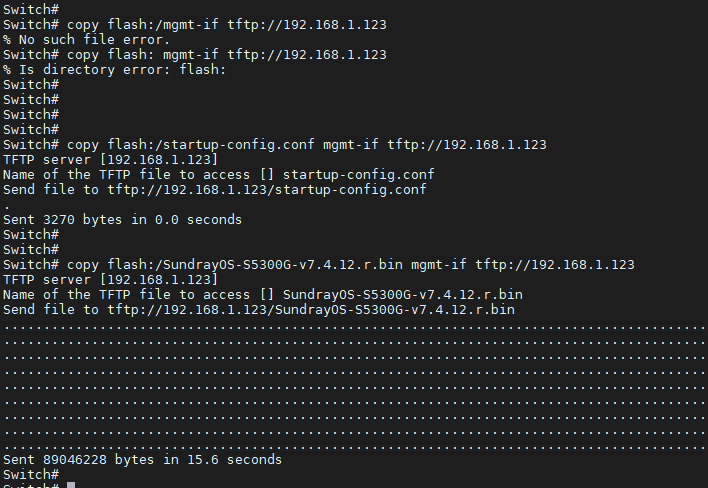Image resolution: width=708 pixels, height=488 pixels.
Task: Click the single progress dot above "Sent 3270 bytes"
Action: coord(6,206)
